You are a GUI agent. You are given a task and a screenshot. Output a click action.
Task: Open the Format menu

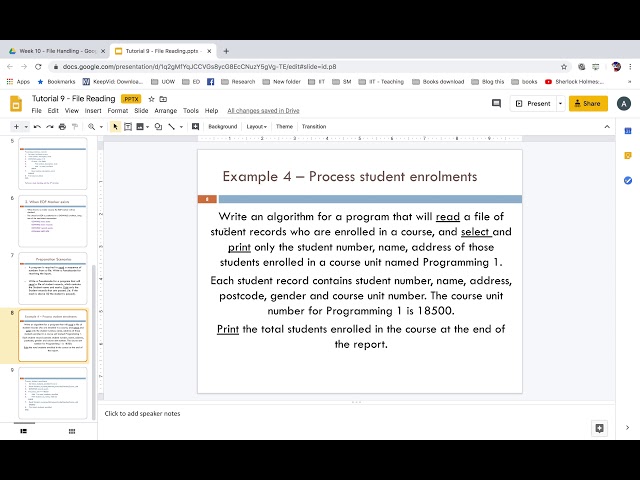118,111
